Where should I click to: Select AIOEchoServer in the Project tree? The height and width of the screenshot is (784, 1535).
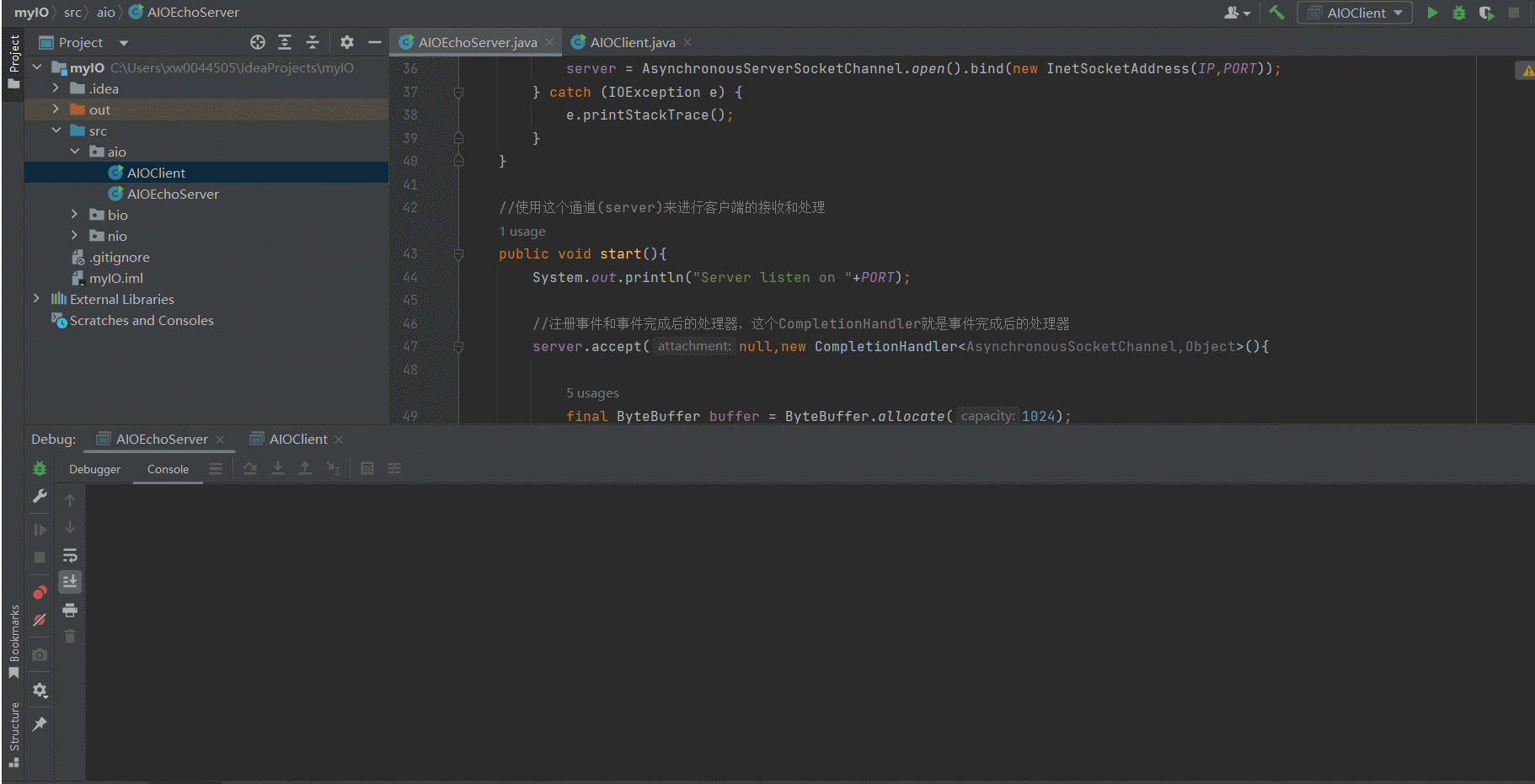[x=173, y=194]
